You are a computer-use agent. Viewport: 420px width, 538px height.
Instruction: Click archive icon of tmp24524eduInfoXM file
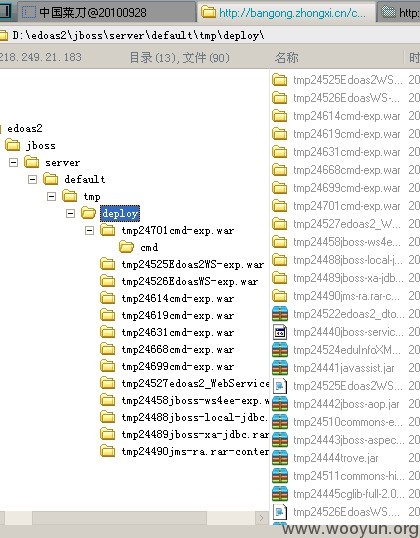[x=280, y=350]
